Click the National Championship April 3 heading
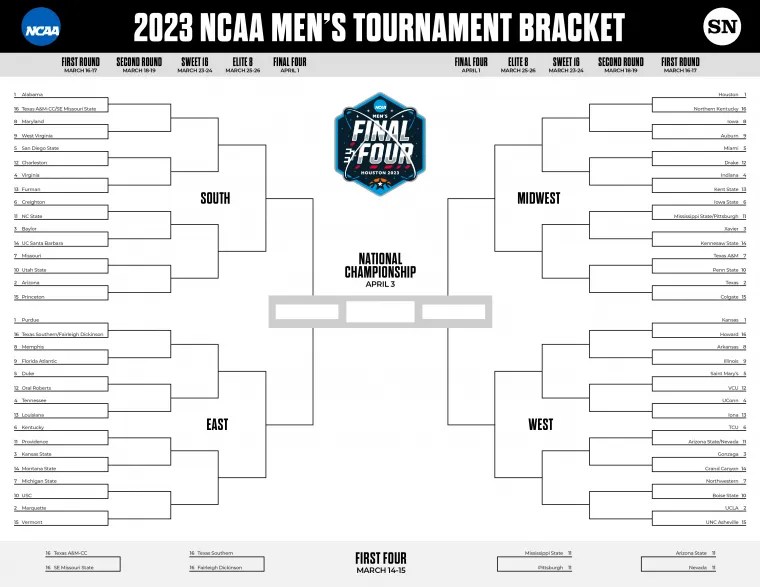Screen dimensions: 760x587 coord(380,270)
